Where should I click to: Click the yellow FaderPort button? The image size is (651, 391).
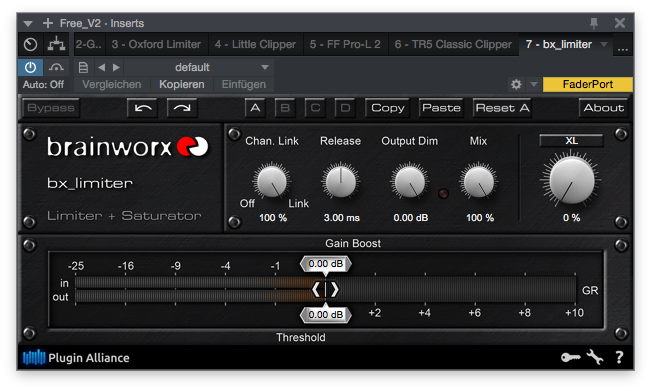[x=587, y=84]
